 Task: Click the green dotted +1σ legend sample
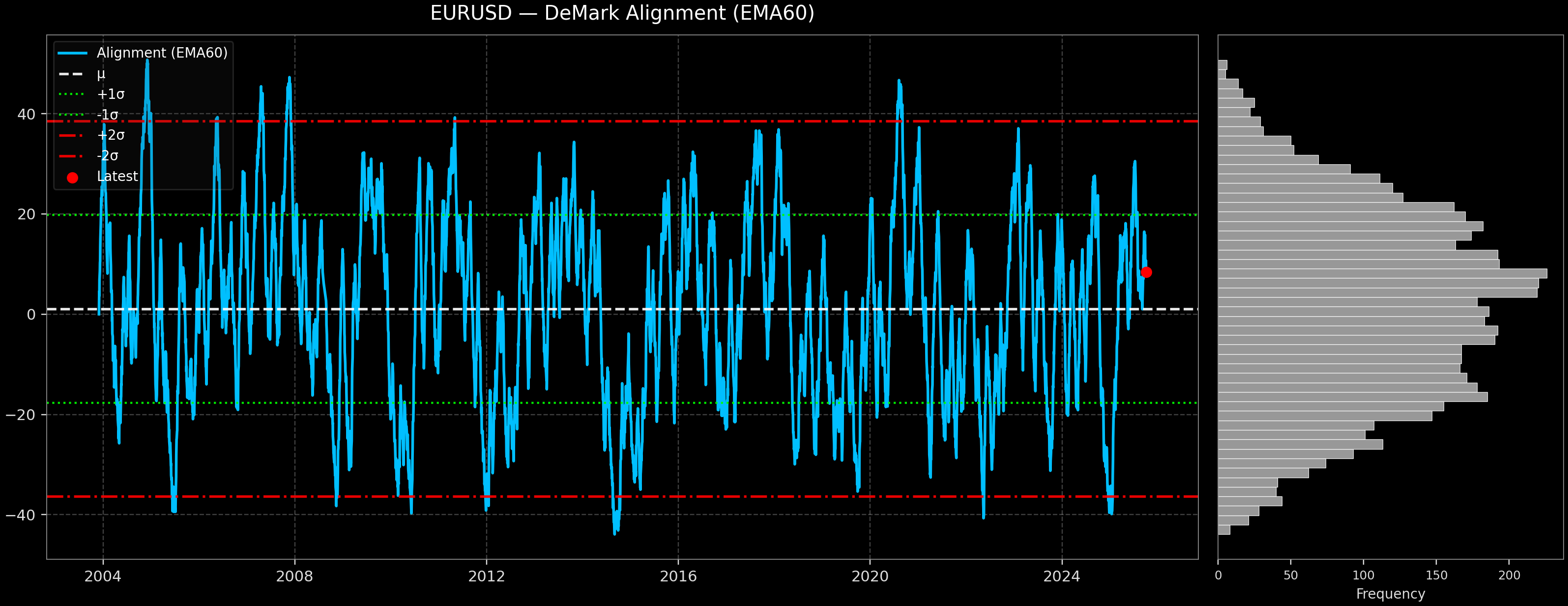click(72, 94)
